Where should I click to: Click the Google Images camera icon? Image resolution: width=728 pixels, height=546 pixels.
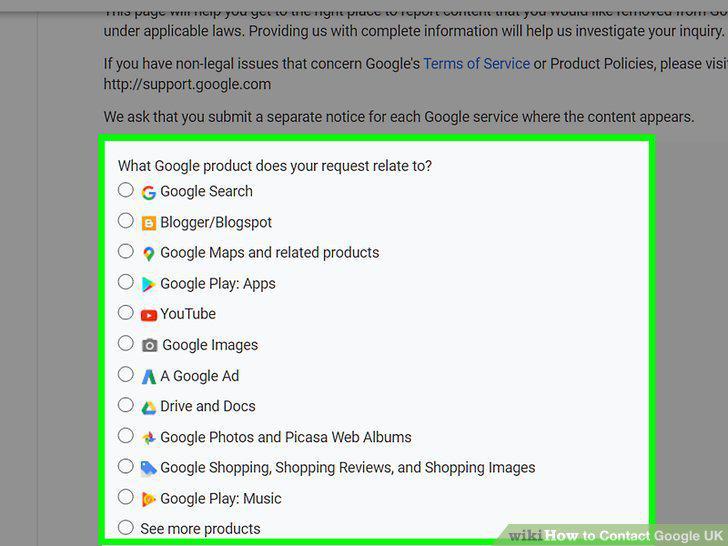tap(150, 345)
